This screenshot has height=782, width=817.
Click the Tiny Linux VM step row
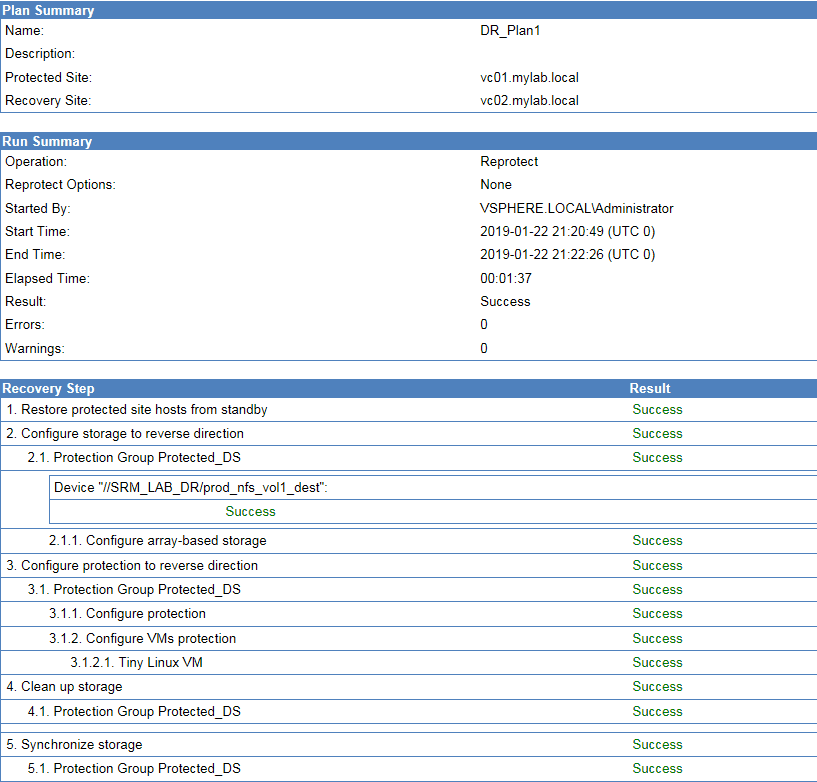(x=138, y=663)
